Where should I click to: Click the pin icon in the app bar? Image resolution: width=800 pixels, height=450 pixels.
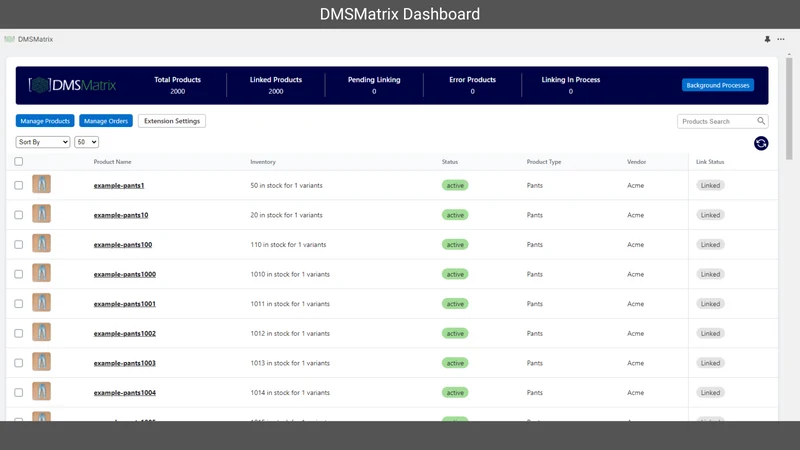pos(767,39)
